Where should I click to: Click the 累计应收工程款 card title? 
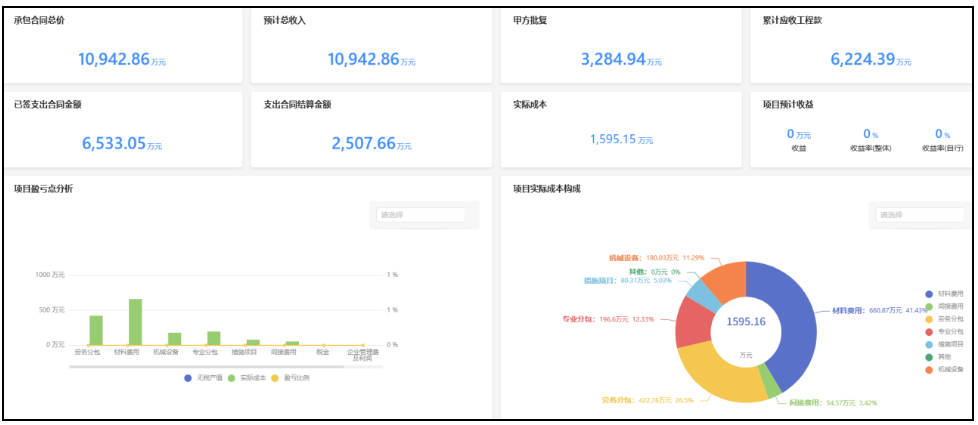tap(792, 20)
